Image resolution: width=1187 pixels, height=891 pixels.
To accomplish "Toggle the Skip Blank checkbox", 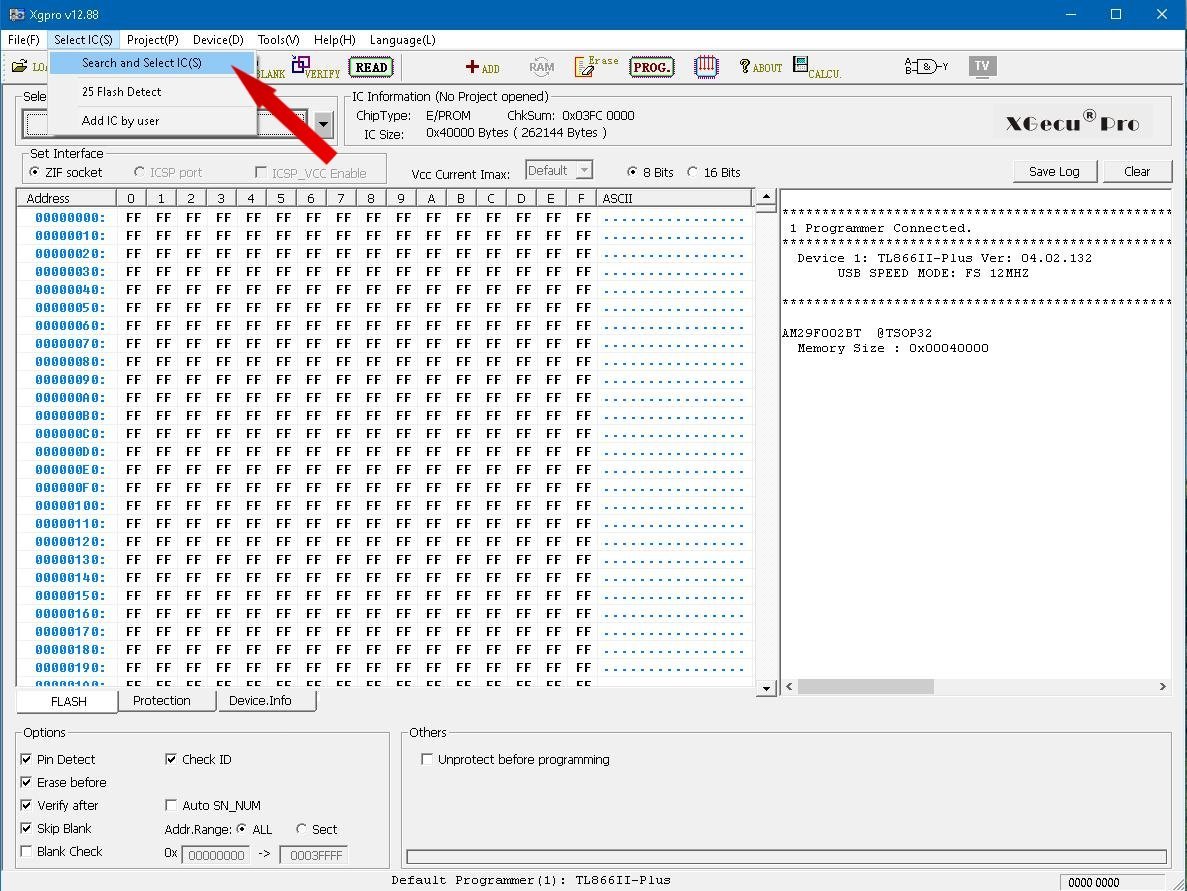I will coord(26,828).
